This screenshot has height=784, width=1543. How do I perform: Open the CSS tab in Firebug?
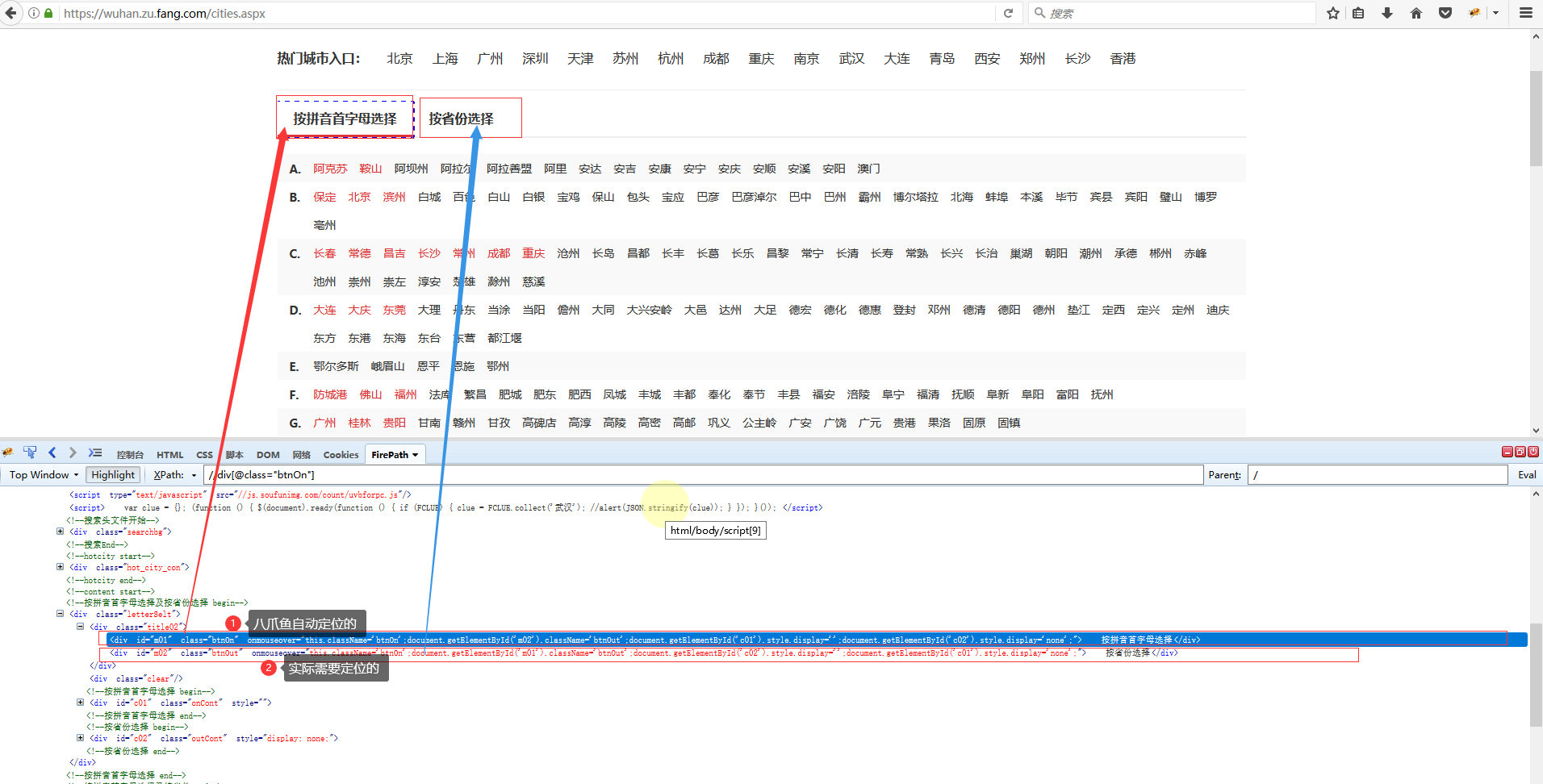coord(205,455)
